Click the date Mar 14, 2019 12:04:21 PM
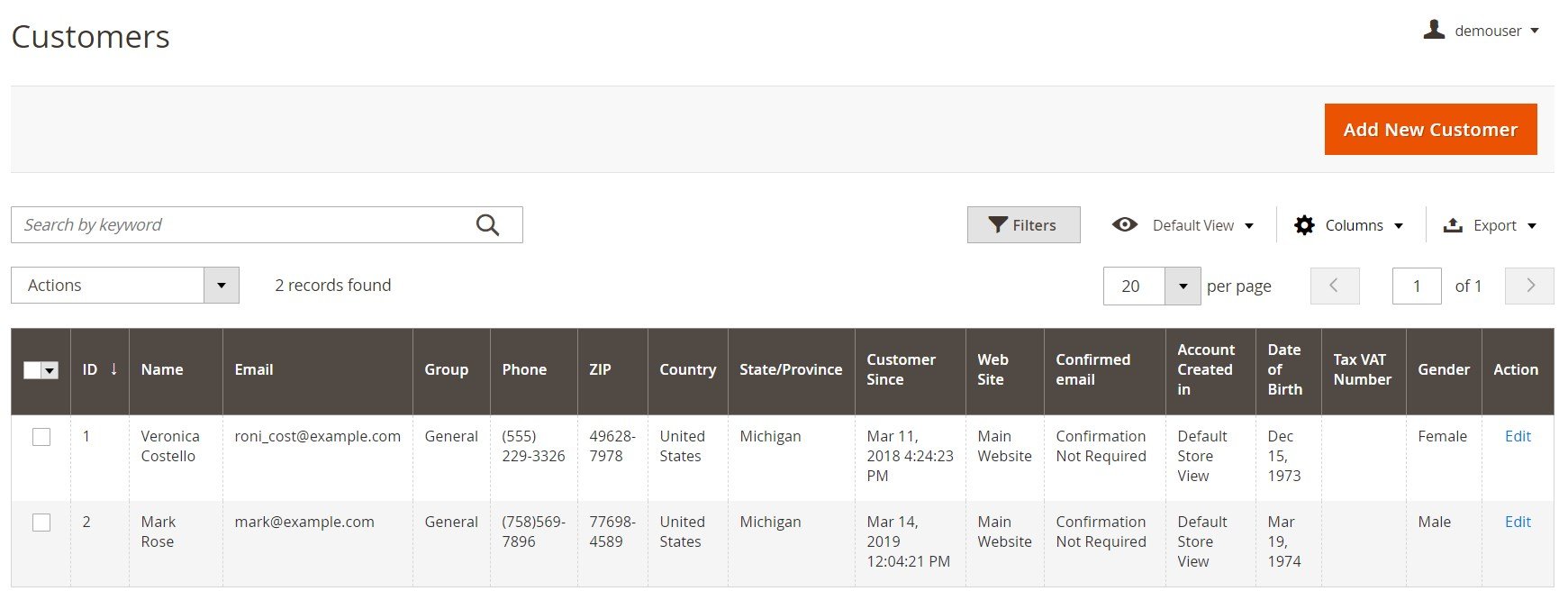 click(908, 541)
